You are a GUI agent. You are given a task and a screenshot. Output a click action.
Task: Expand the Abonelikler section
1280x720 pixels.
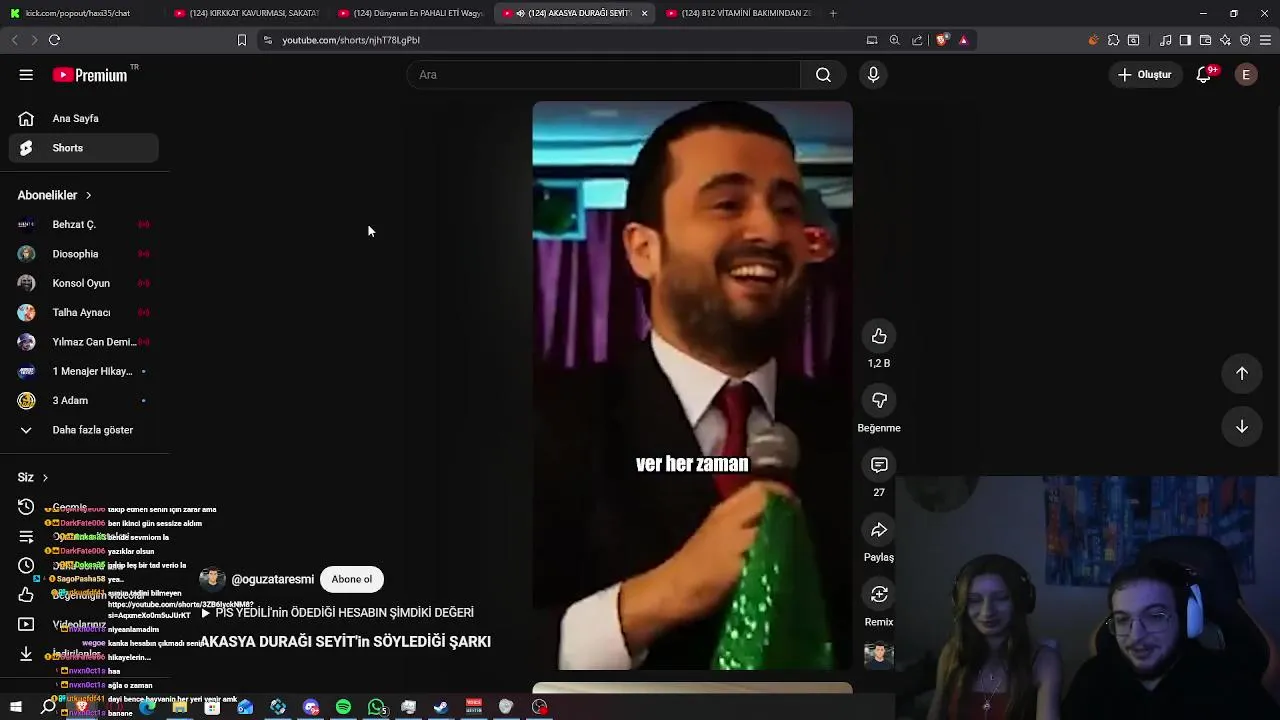click(54, 195)
